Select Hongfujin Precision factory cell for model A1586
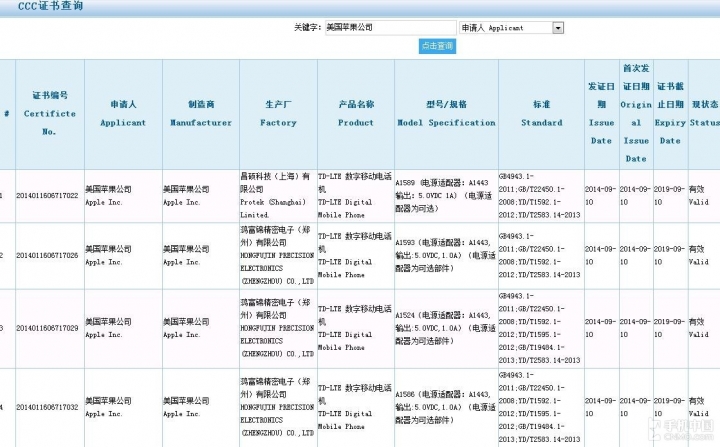 pyautogui.click(x=278, y=407)
